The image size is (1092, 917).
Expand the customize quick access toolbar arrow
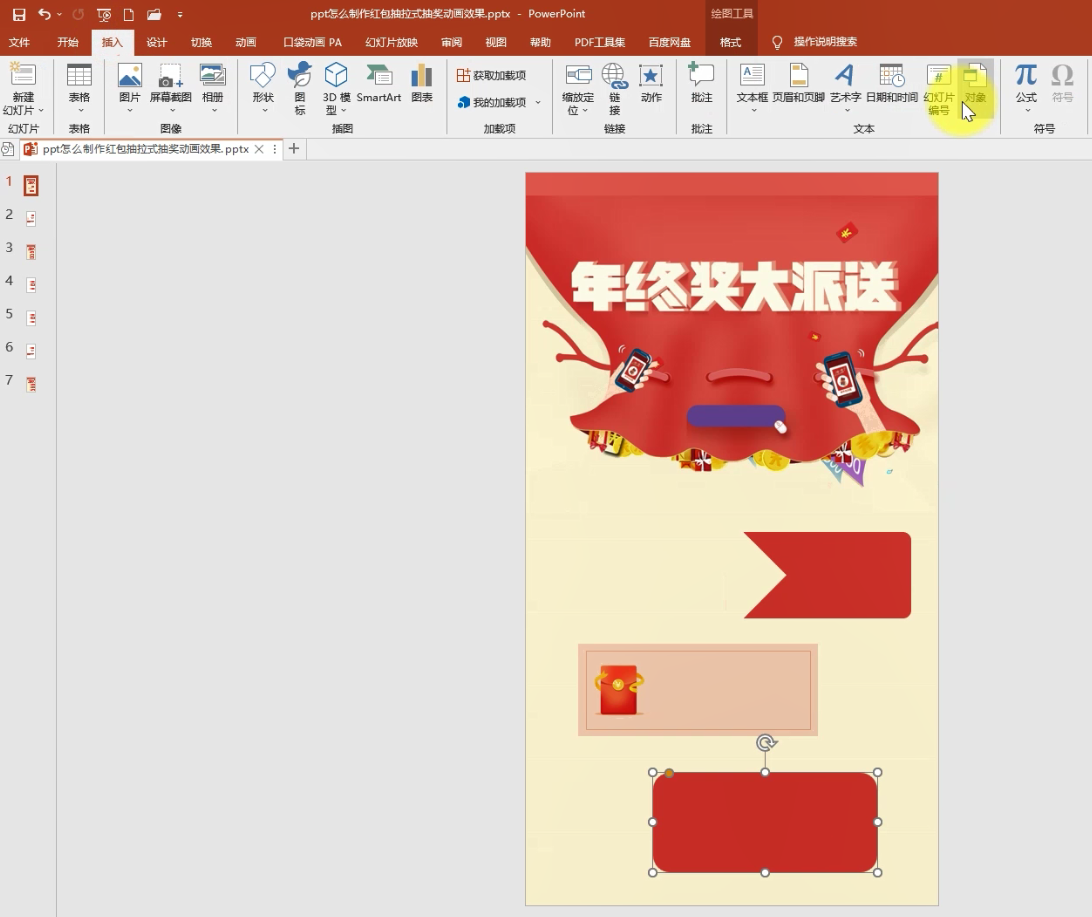coord(180,14)
